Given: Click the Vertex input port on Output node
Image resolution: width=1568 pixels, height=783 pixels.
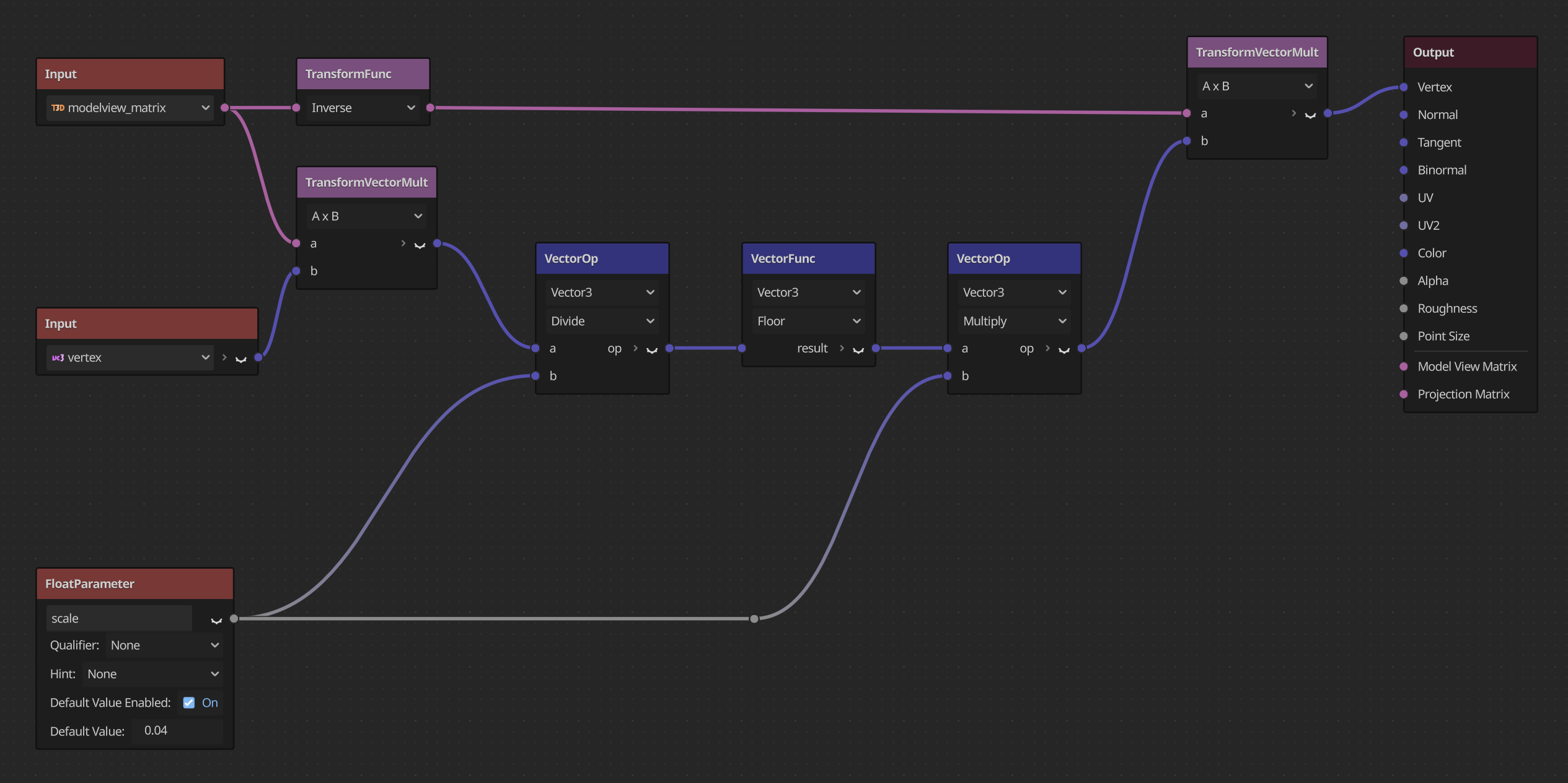Looking at the screenshot, I should pyautogui.click(x=1404, y=87).
